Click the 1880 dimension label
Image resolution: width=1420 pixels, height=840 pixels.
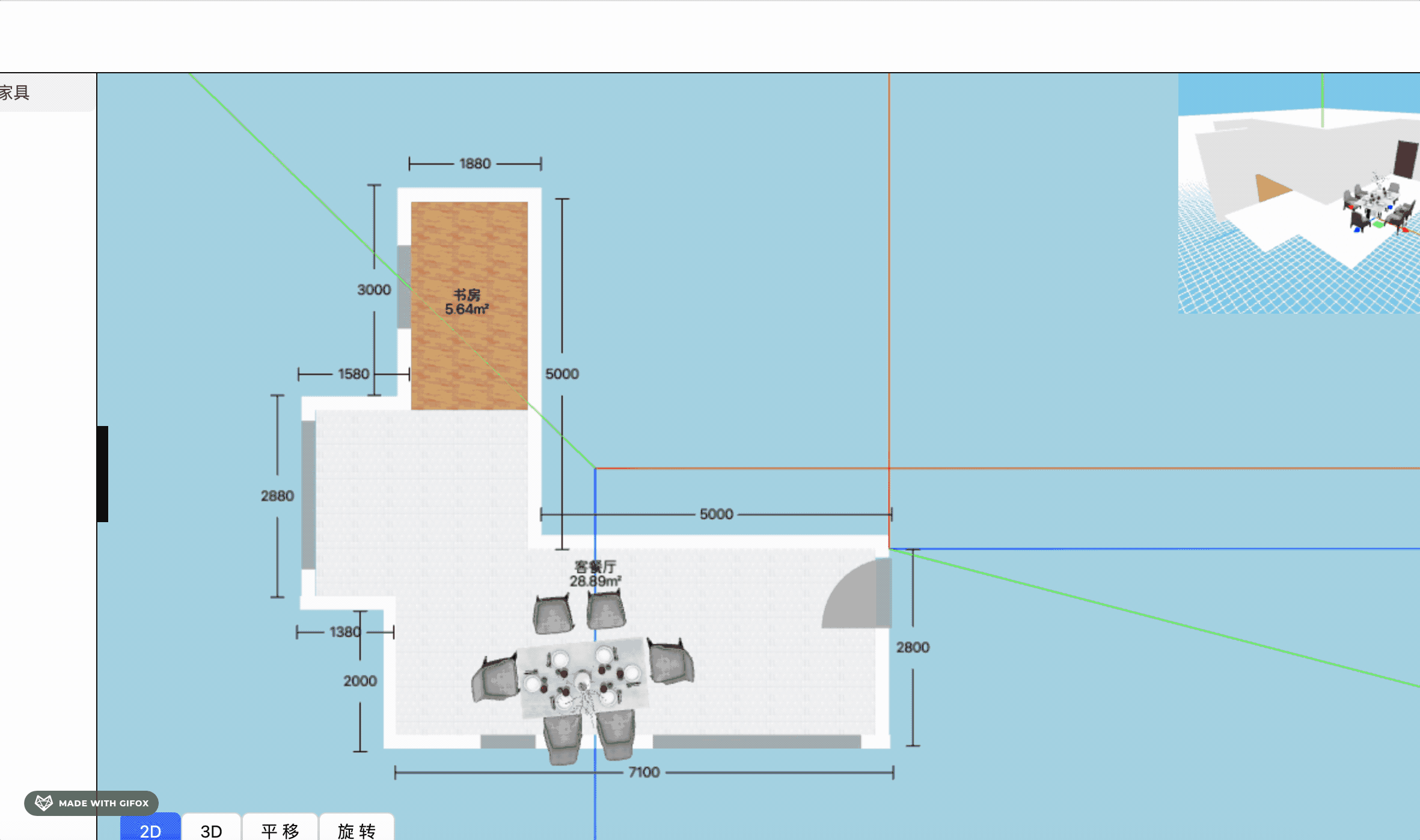tap(475, 163)
